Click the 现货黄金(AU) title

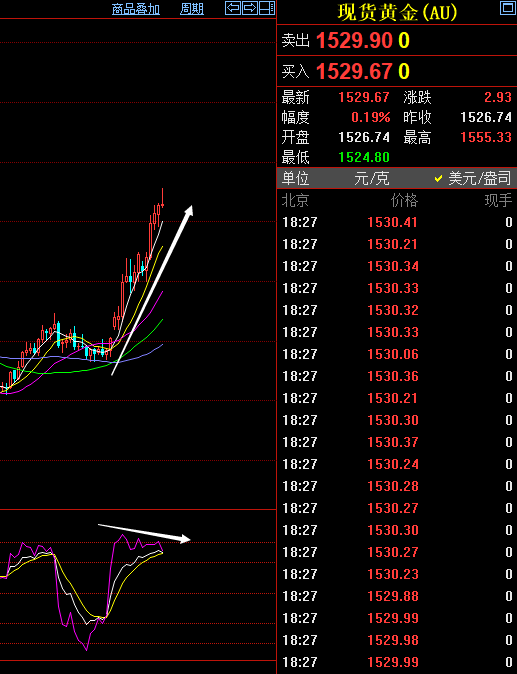click(397, 12)
